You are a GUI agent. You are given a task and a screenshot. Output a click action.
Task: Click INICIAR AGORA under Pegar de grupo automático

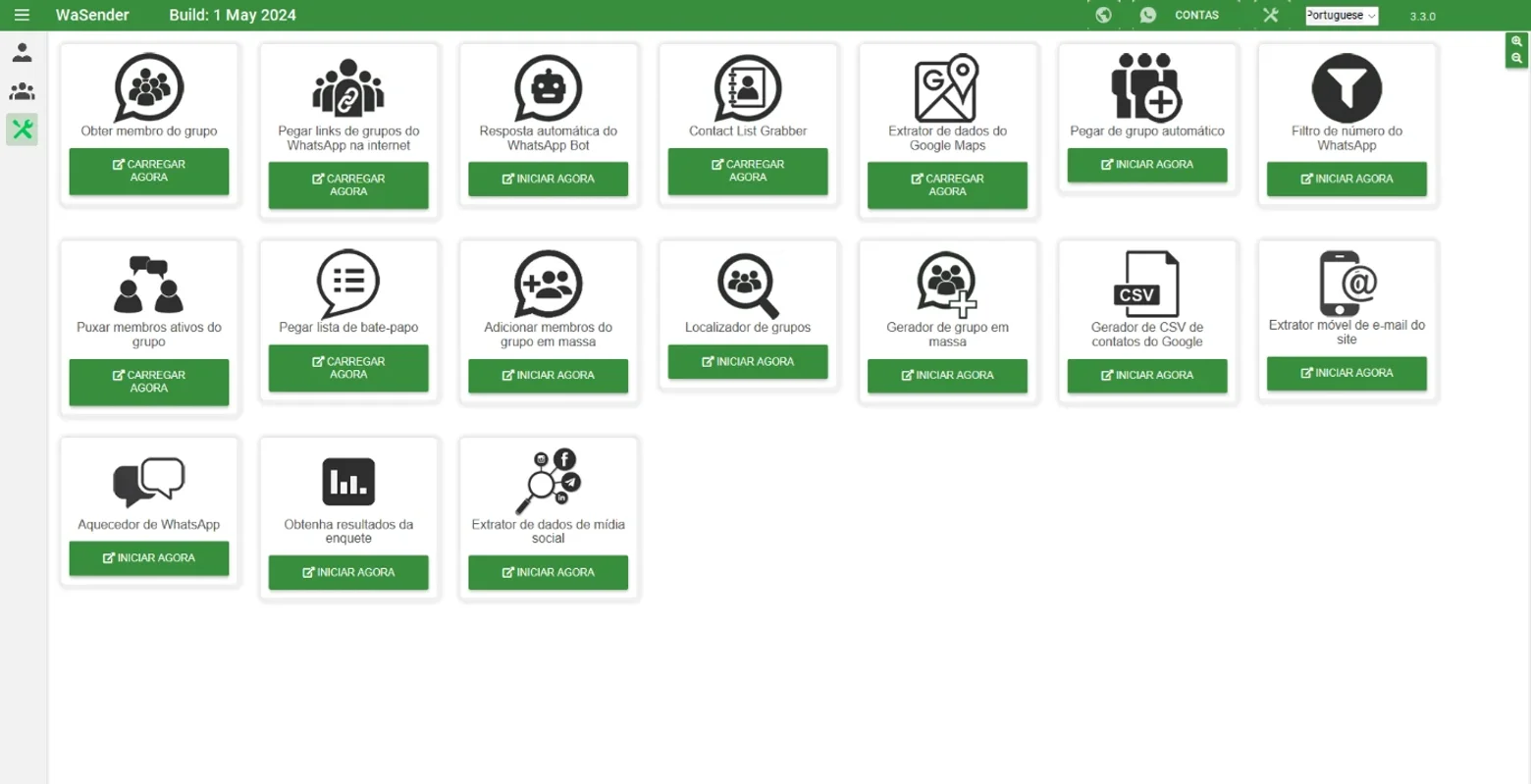tap(1147, 165)
